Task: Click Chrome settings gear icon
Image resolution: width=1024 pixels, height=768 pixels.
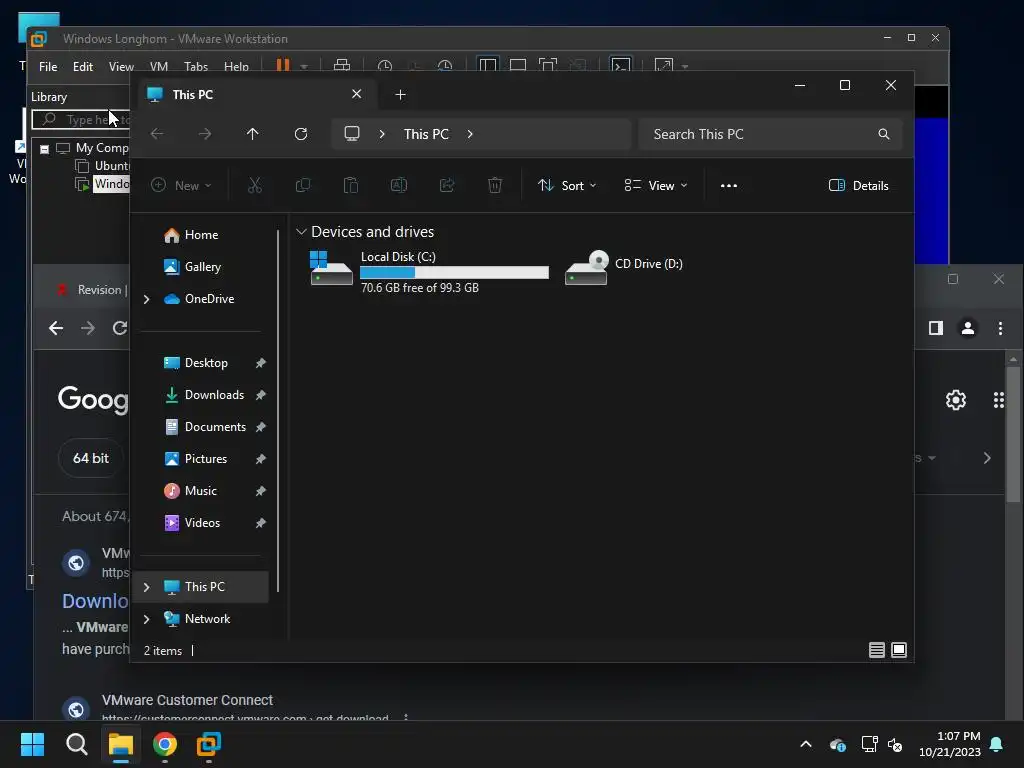Action: pos(955,400)
